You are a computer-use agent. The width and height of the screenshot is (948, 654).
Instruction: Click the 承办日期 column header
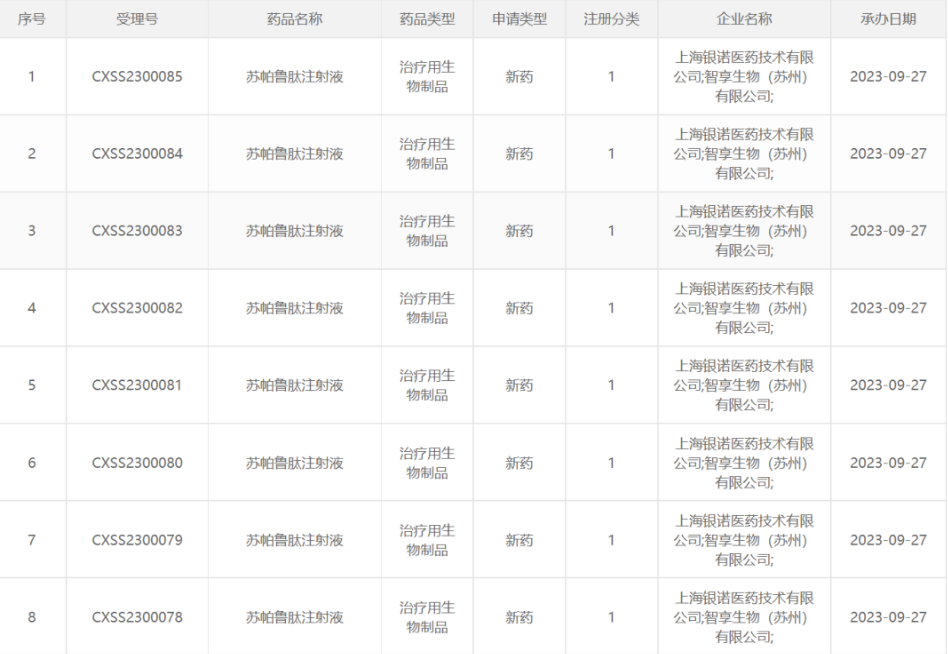pos(888,19)
